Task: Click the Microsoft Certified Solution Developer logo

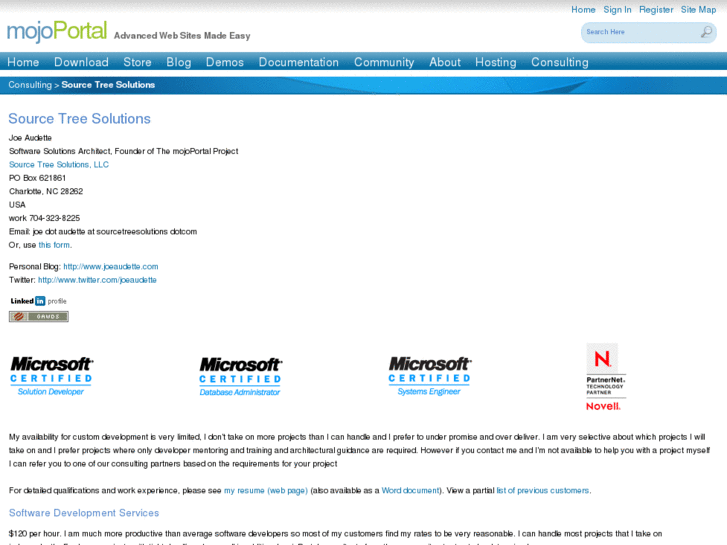Action: [51, 376]
